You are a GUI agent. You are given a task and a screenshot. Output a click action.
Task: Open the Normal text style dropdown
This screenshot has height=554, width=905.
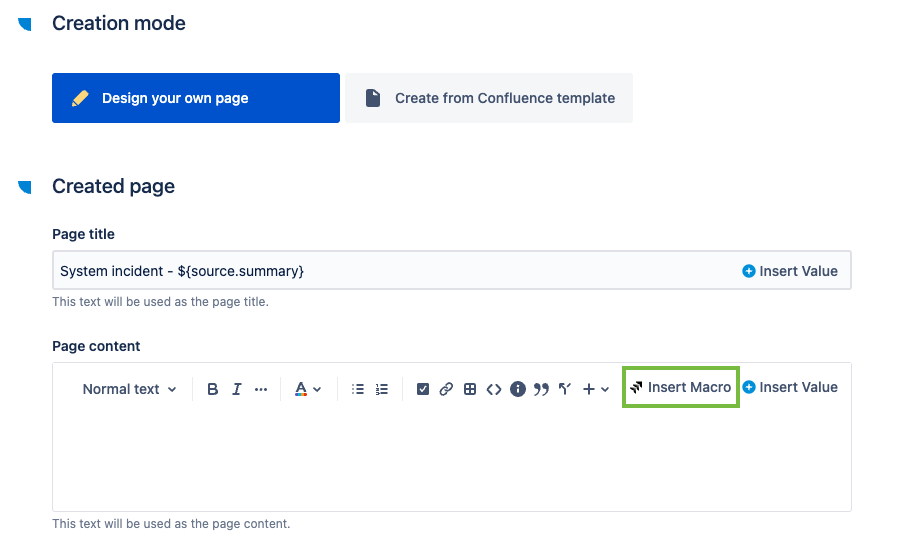coord(129,389)
